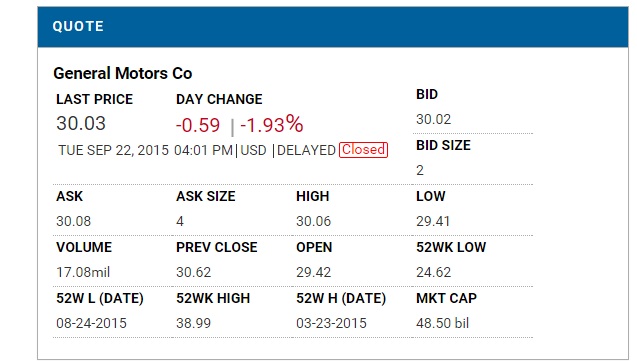Image resolution: width=637 pixels, height=361 pixels.
Task: Click the 52WK HIGH value 38.99
Action: [x=193, y=323]
